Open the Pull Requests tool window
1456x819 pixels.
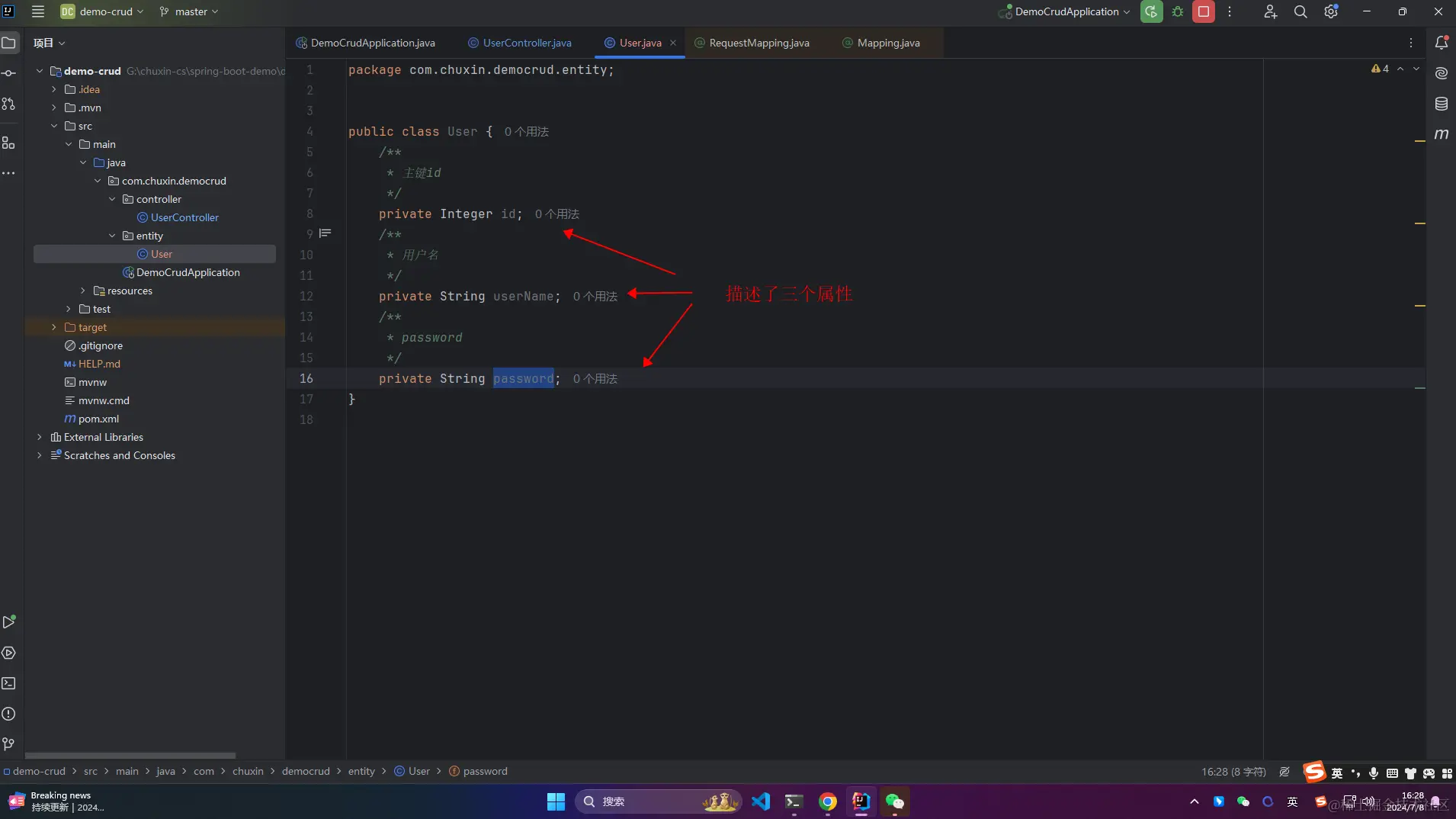pyautogui.click(x=9, y=104)
